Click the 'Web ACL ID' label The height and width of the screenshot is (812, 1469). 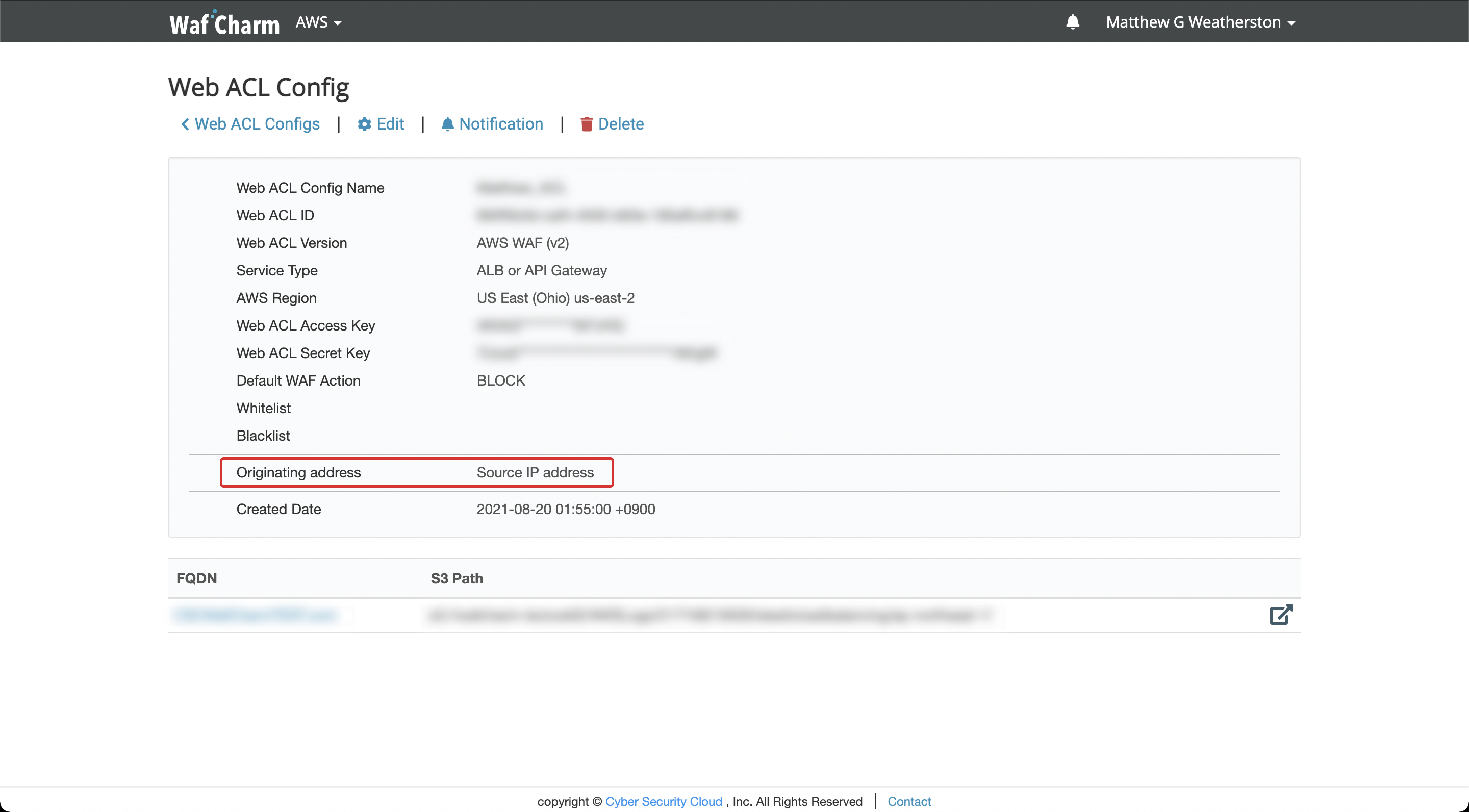pyautogui.click(x=275, y=216)
